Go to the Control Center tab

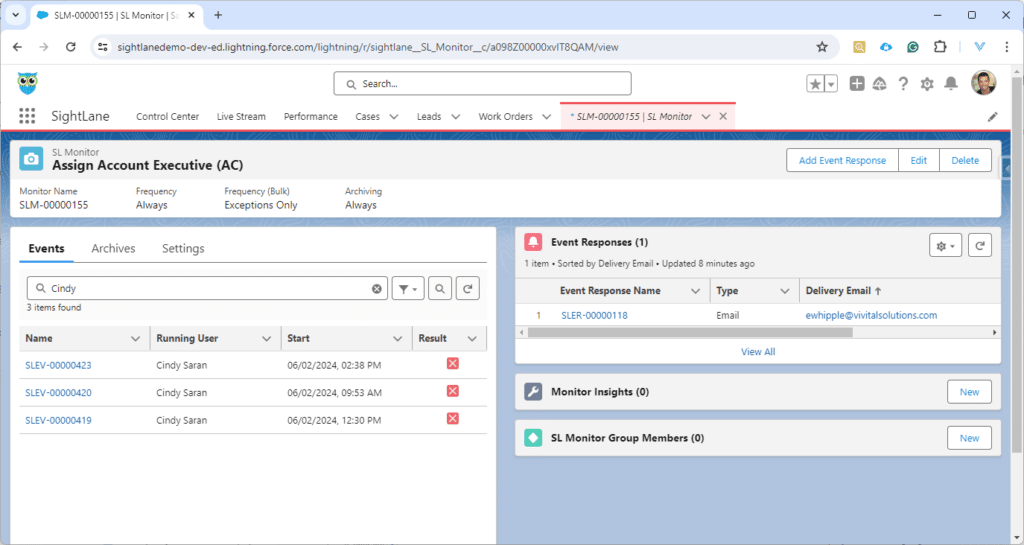point(167,117)
